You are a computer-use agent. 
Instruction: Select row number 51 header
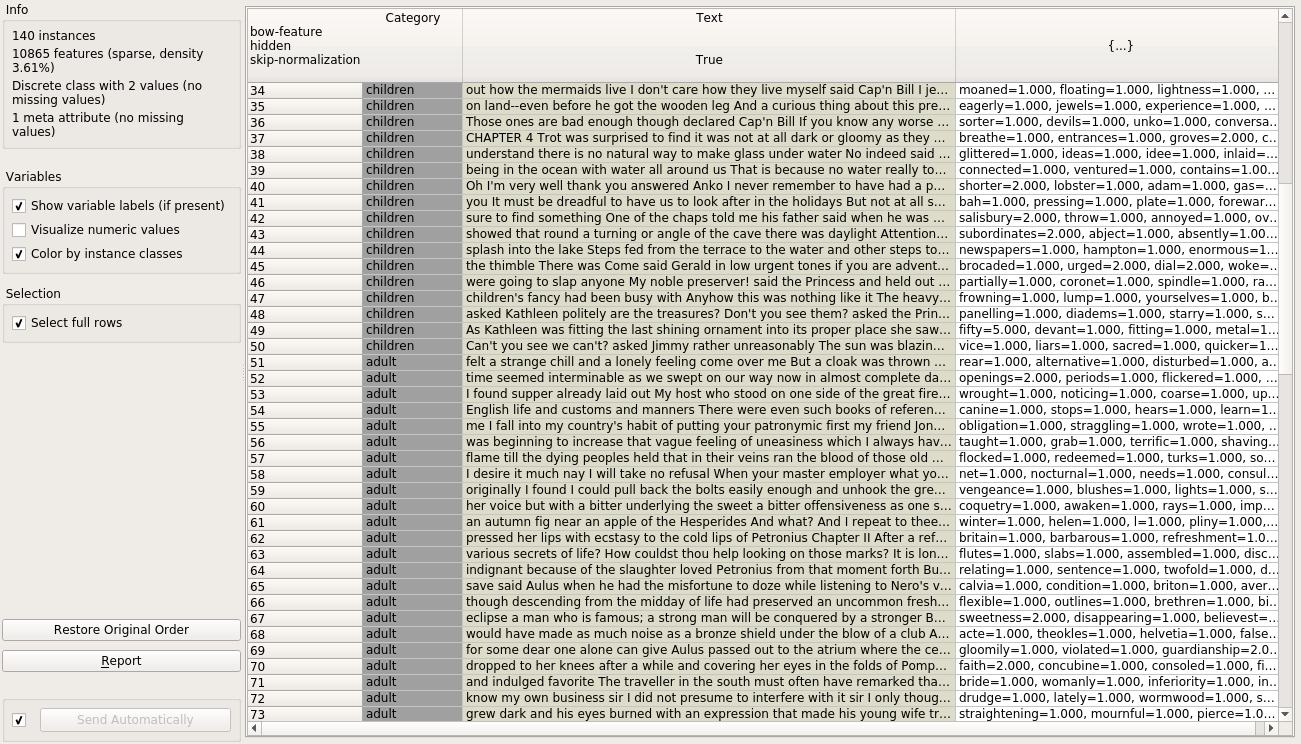click(305, 362)
